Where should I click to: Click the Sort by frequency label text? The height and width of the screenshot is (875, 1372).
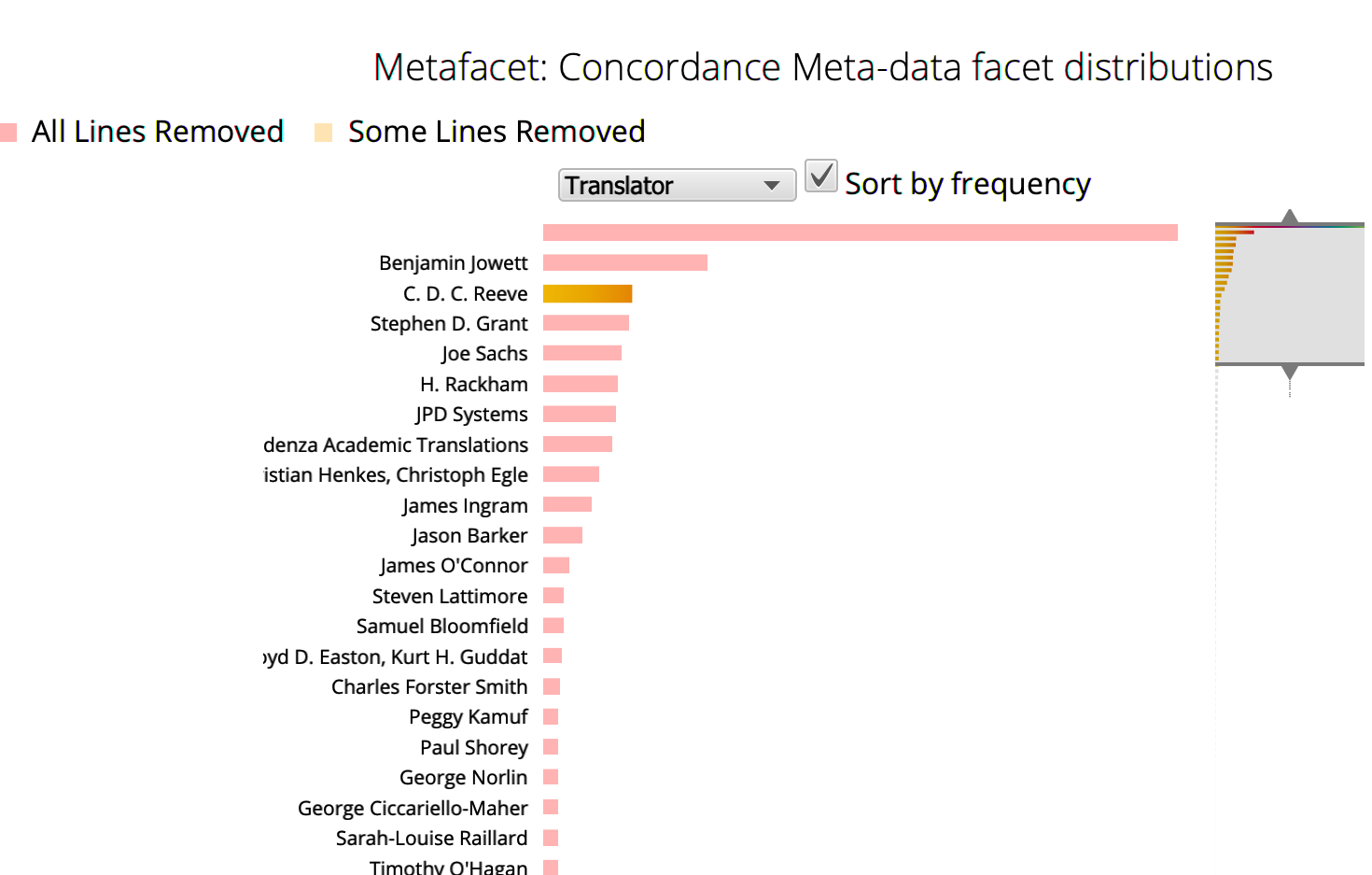[967, 184]
